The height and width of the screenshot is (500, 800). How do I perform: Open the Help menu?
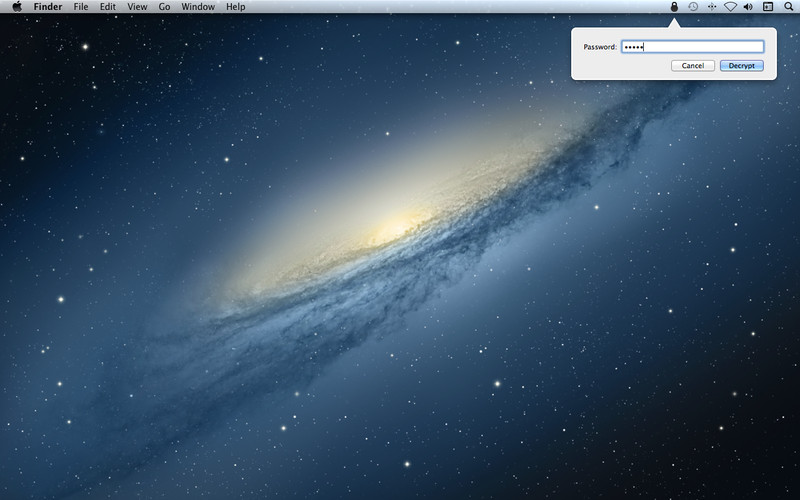(x=235, y=7)
